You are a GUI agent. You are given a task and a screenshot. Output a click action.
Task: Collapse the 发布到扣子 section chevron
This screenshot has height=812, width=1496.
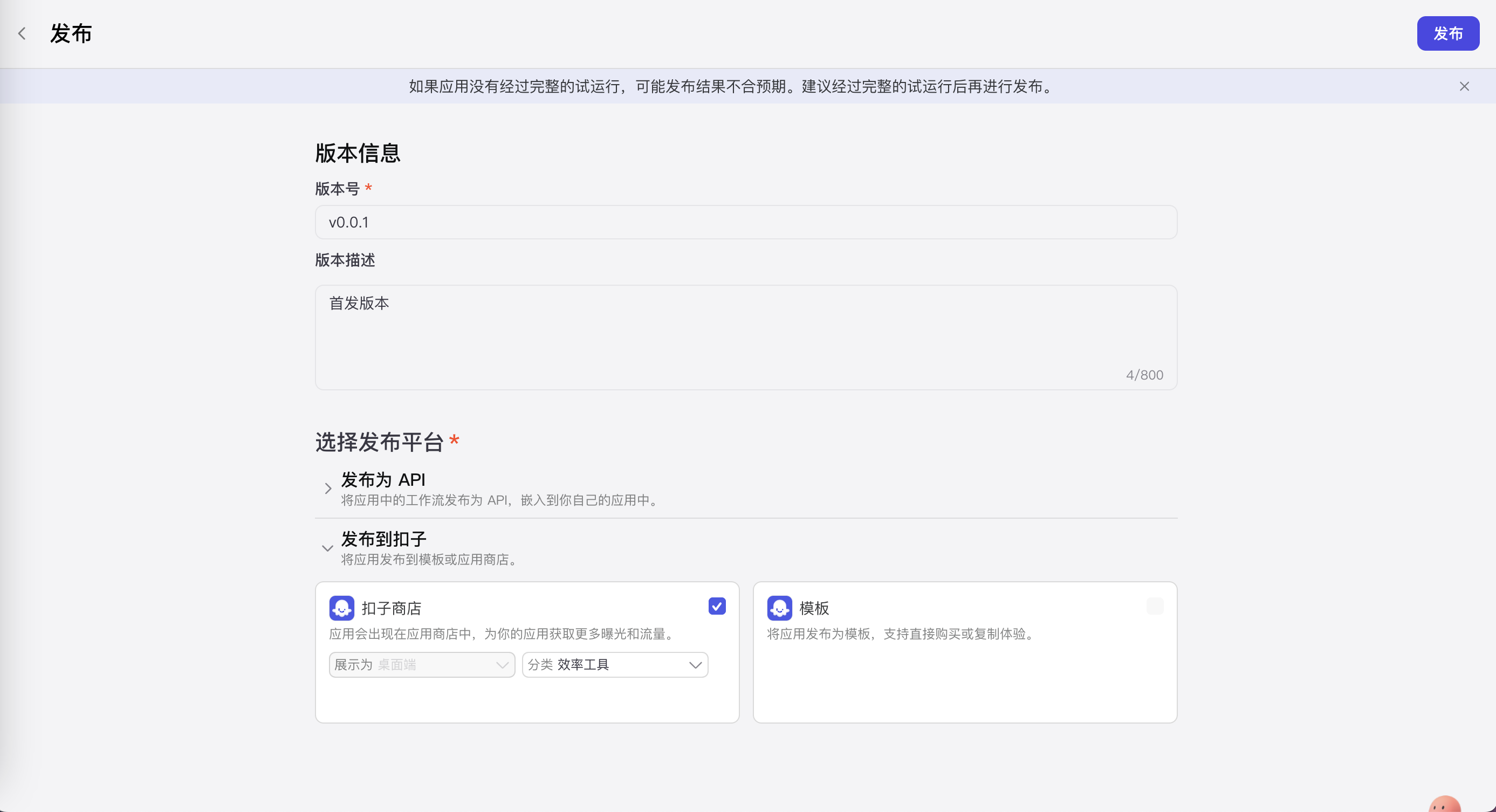pyautogui.click(x=327, y=548)
